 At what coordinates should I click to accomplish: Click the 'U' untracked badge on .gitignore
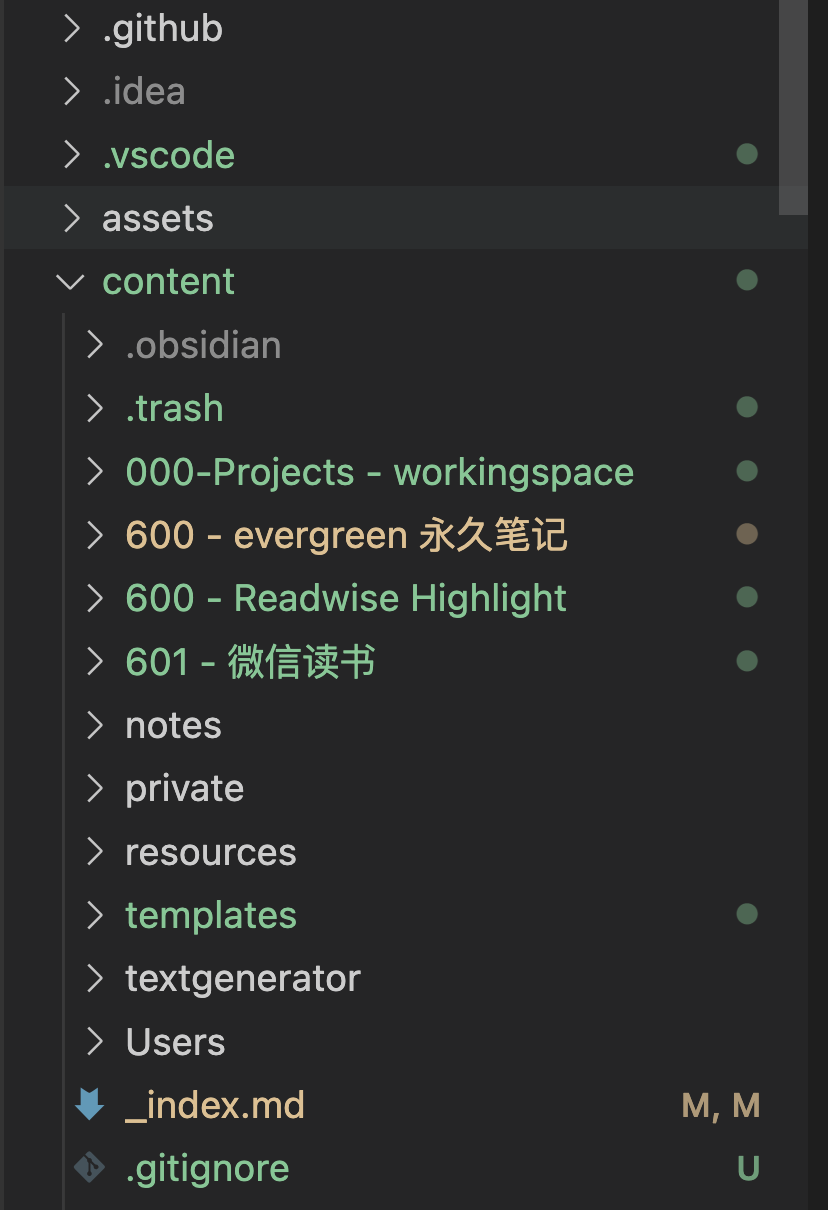click(x=748, y=1167)
